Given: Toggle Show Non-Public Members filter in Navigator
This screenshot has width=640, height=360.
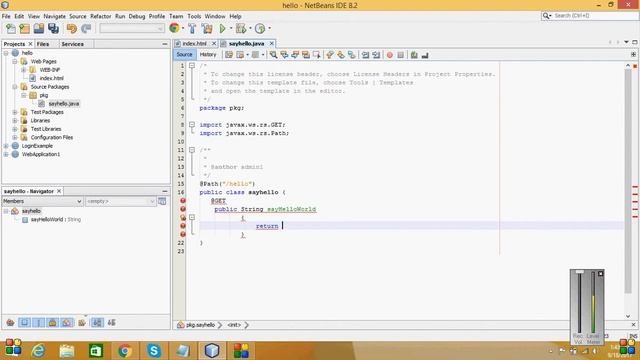Looking at the screenshot, I should pos(52,323).
